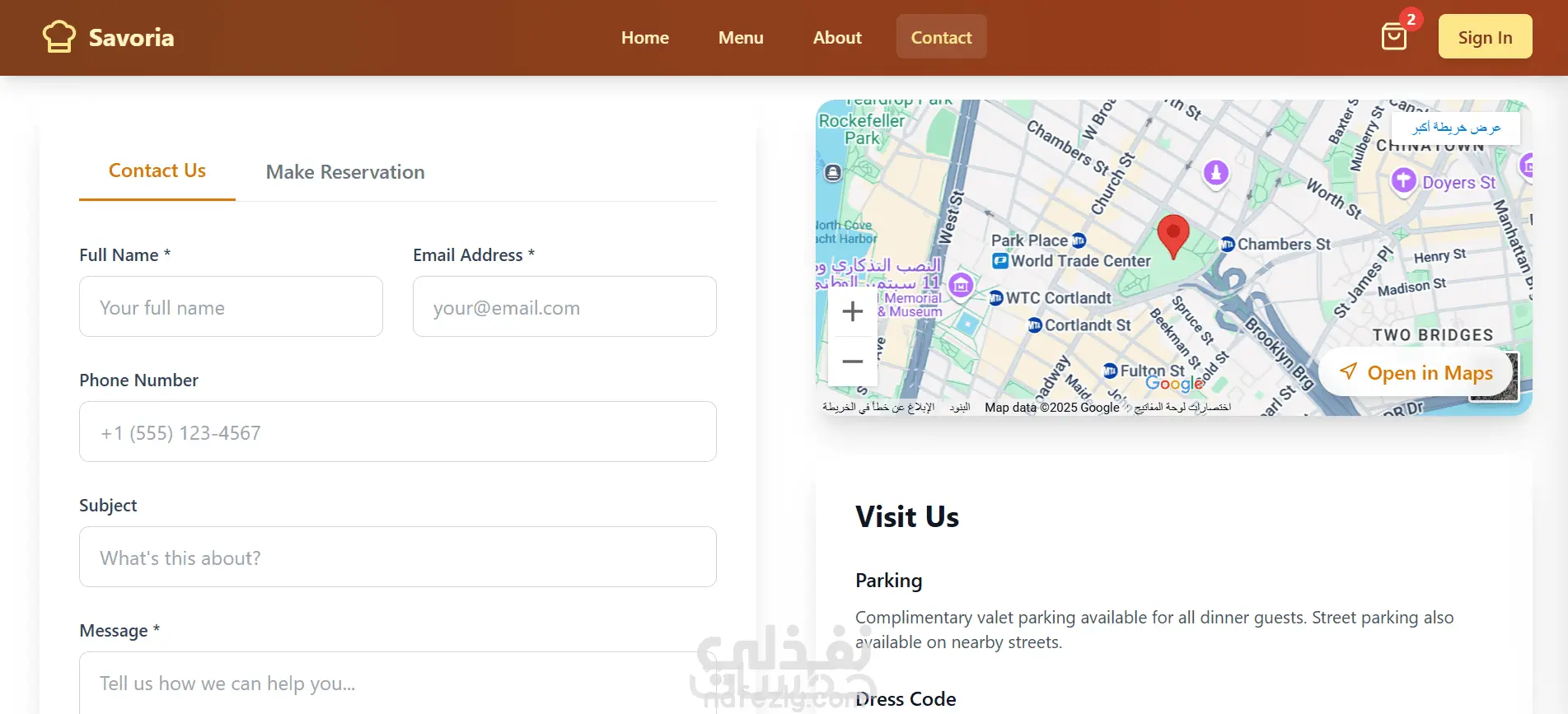Click the 'Message *' label
The height and width of the screenshot is (714, 1568).
119,631
